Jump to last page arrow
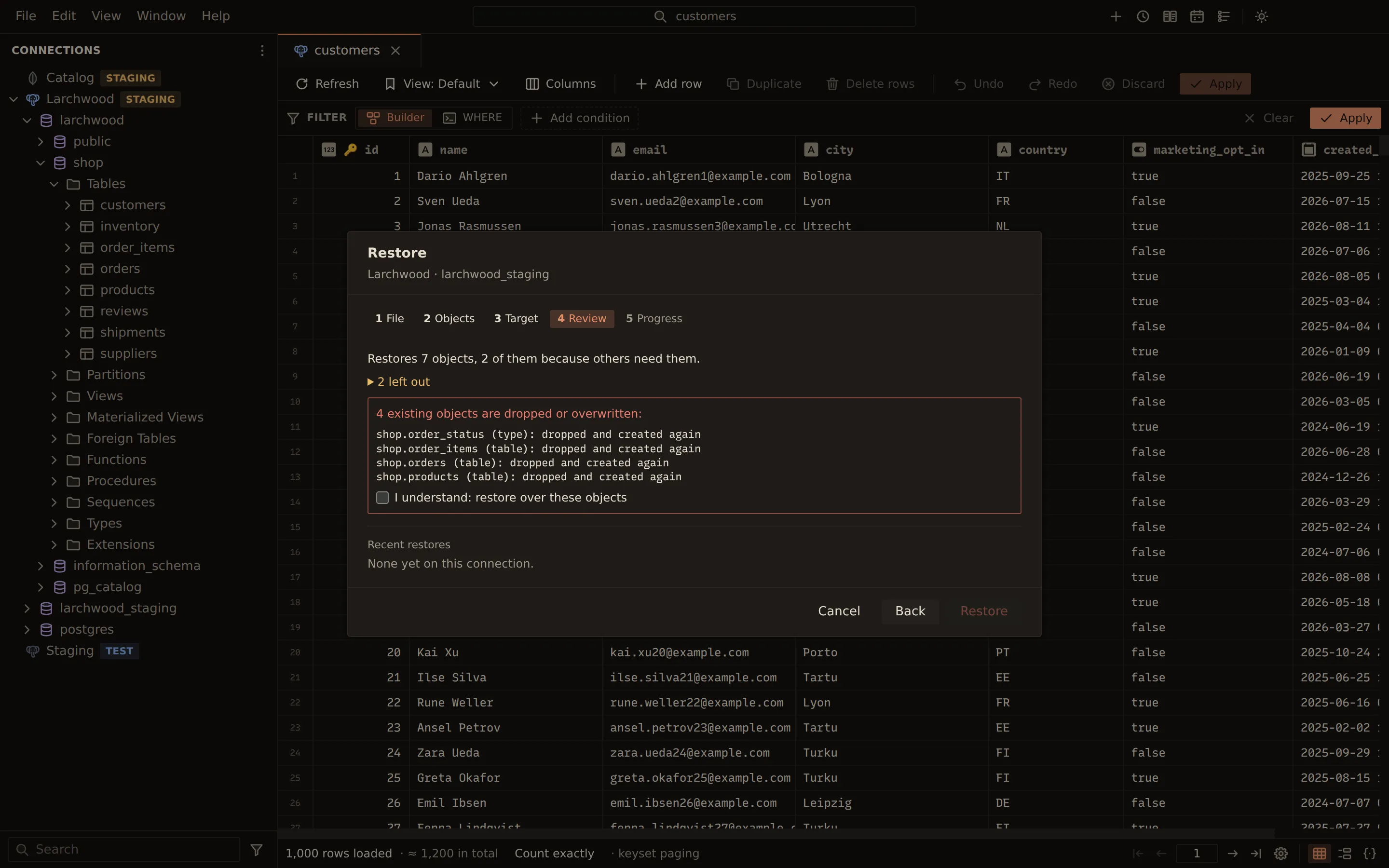Screen dimensions: 1389x868 (1256, 854)
